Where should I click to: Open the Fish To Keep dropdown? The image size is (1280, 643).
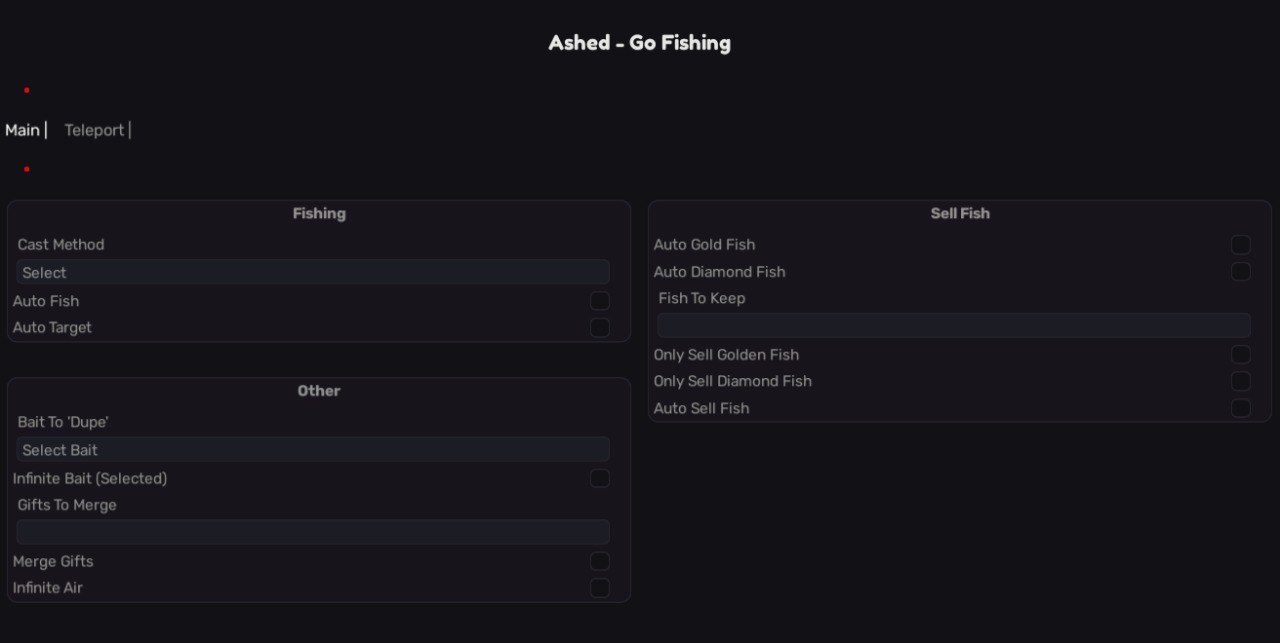953,325
